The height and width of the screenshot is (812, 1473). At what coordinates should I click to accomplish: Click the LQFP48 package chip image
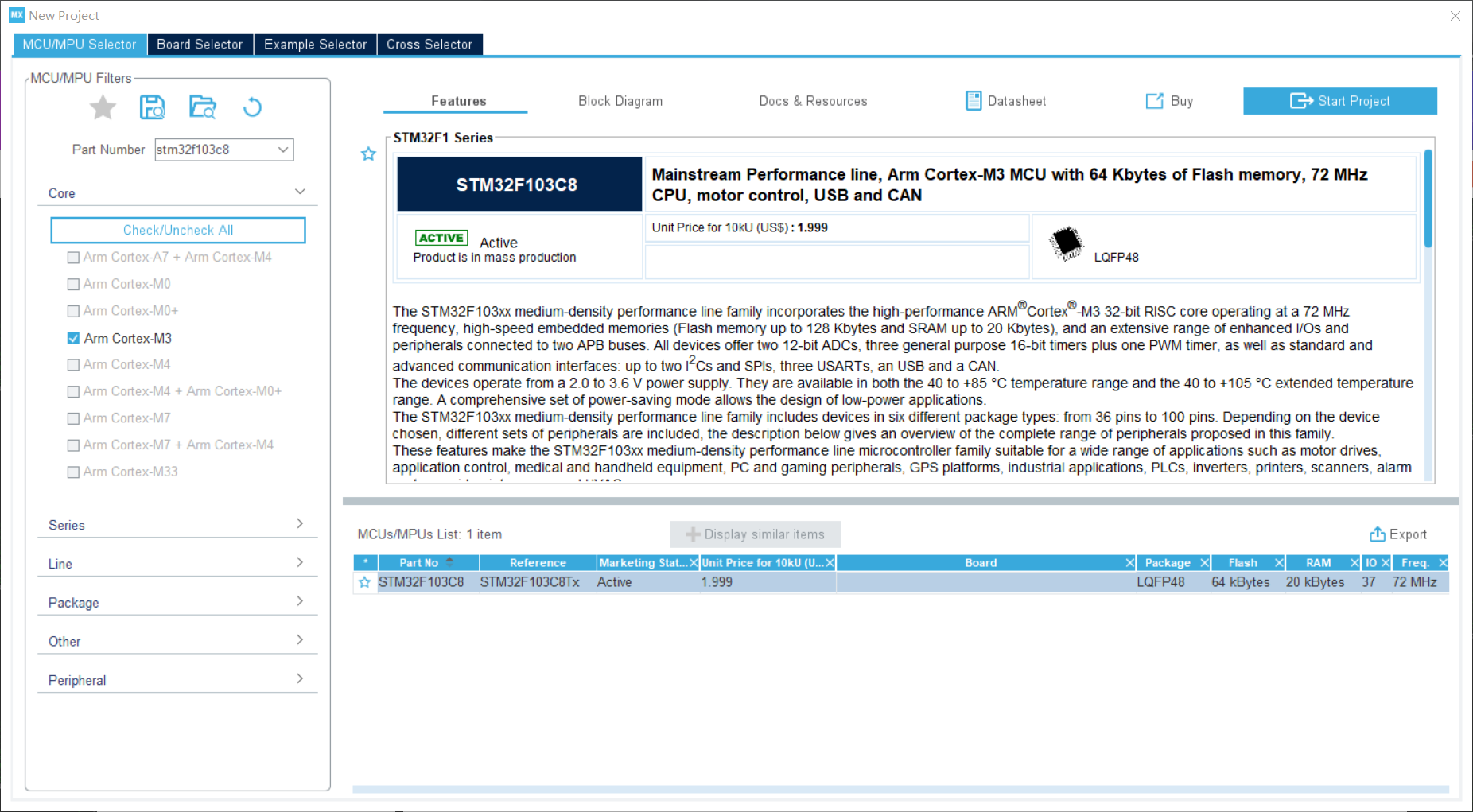click(1066, 244)
